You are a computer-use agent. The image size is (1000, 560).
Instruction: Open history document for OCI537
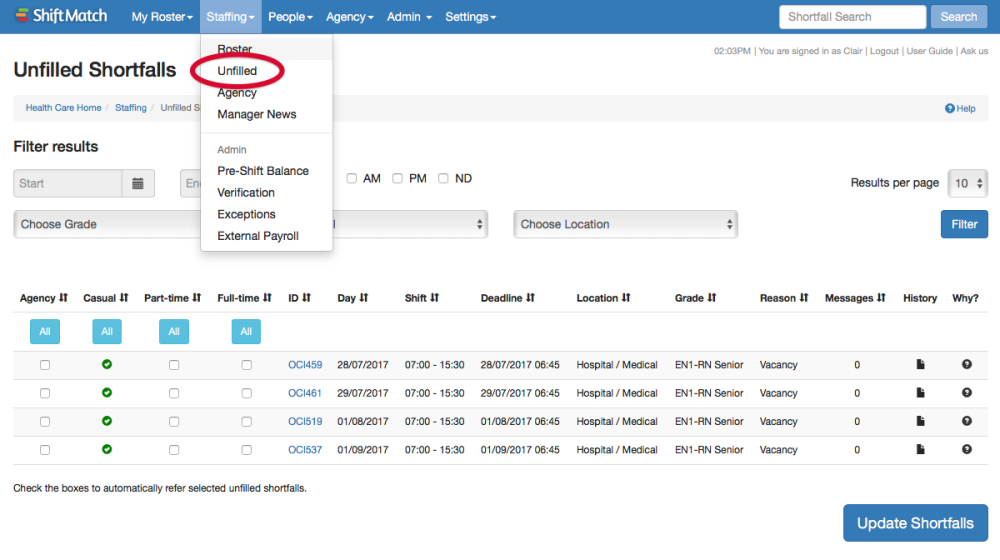pyautogui.click(x=920, y=450)
